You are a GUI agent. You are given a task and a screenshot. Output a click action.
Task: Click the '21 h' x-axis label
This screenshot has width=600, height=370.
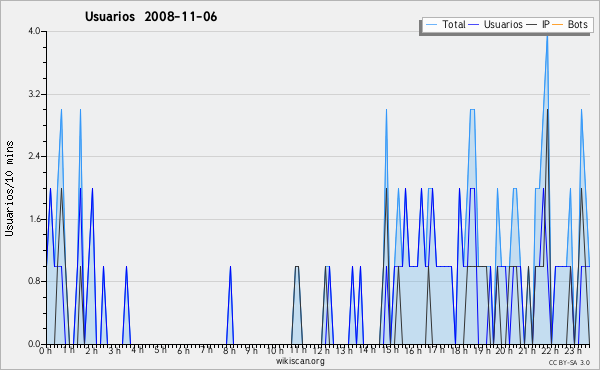pyautogui.click(x=528, y=351)
